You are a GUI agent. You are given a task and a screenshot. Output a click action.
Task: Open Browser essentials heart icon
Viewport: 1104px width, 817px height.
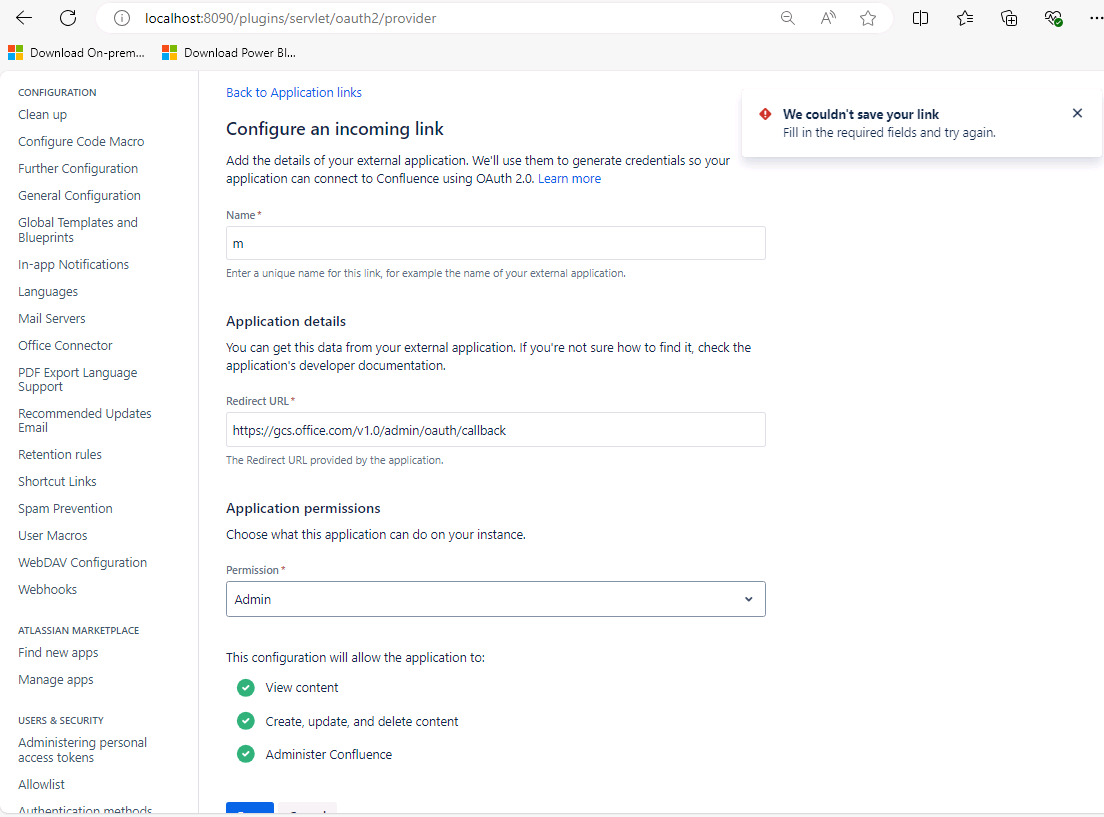click(x=1053, y=18)
